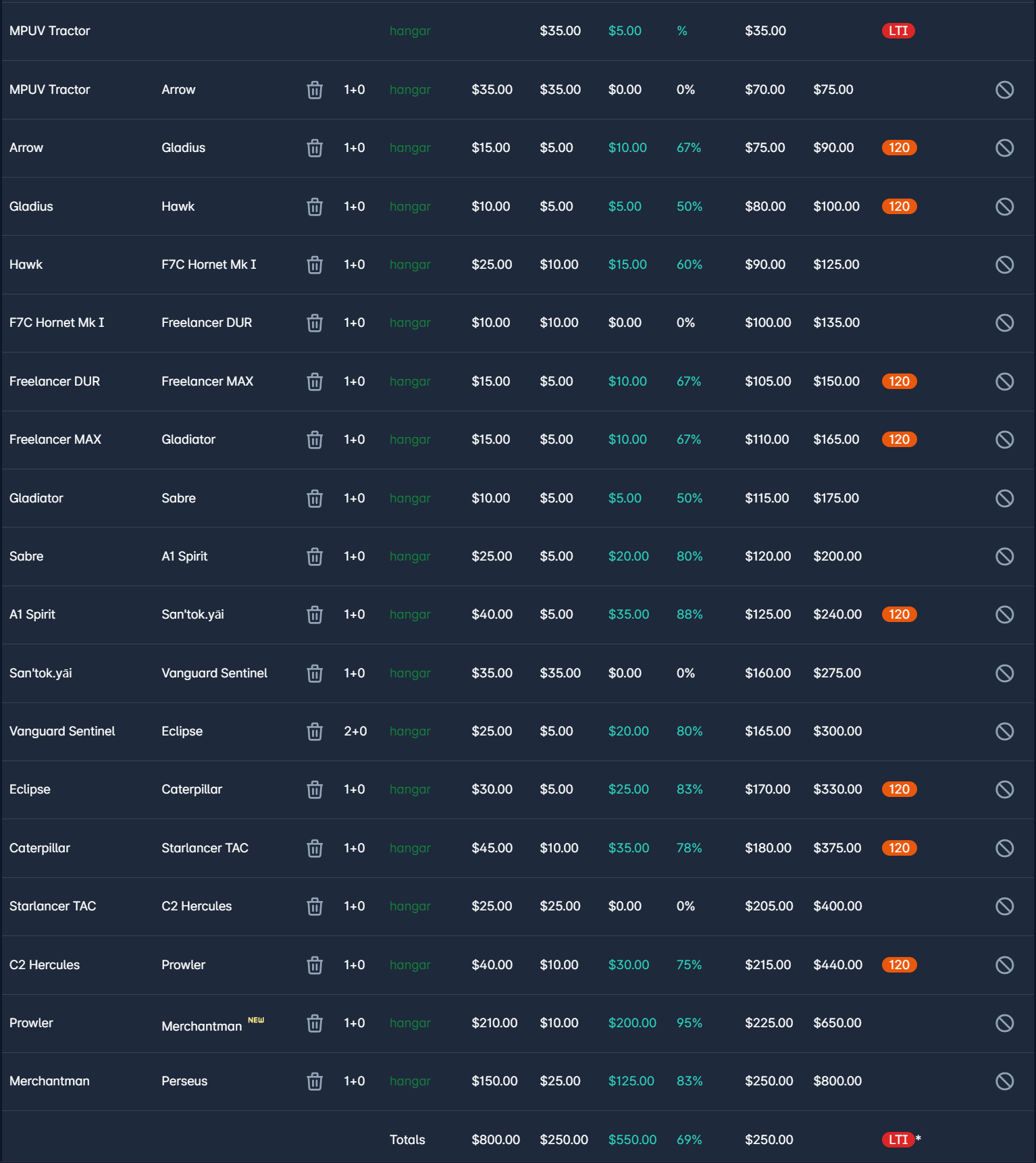Select the Caterpillar to Starlancer TAC 120 badge

click(x=899, y=848)
